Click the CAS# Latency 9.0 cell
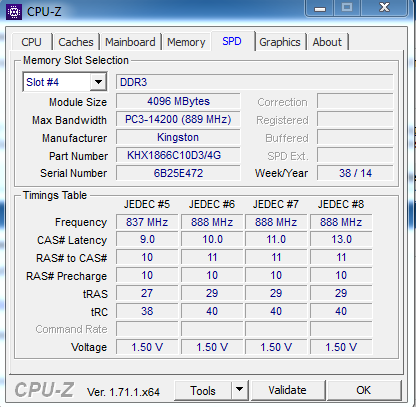Screen dimensions: 416x407 pos(147,240)
